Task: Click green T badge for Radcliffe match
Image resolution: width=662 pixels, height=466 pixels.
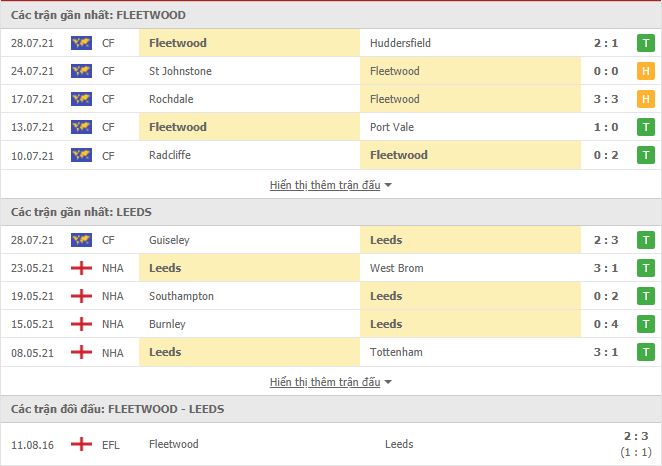Action: click(646, 155)
